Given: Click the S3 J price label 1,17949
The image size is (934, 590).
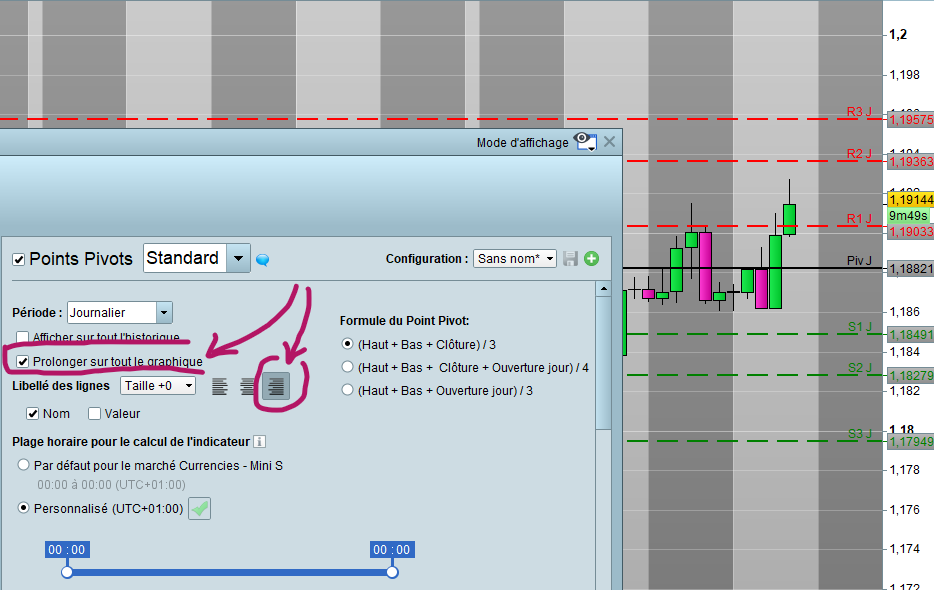Looking at the screenshot, I should (x=911, y=442).
